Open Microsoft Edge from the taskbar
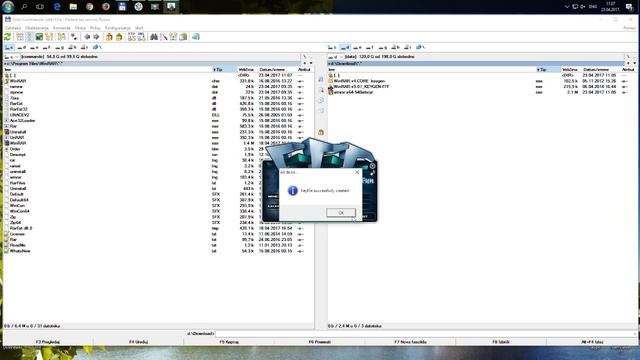Viewport: 640px width, 360px height. point(57,7)
